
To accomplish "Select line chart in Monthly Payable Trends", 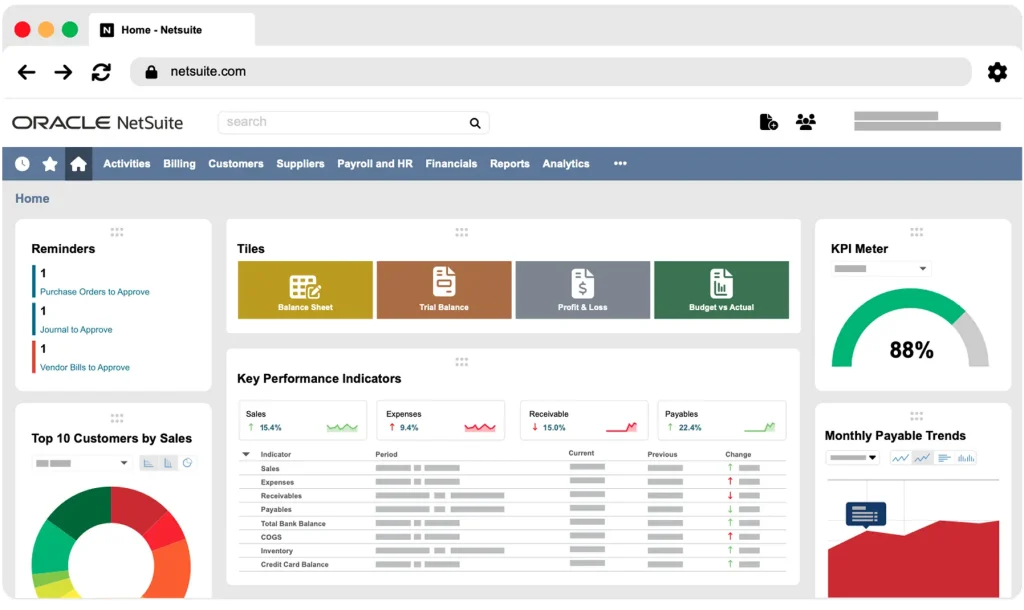I will click(901, 458).
